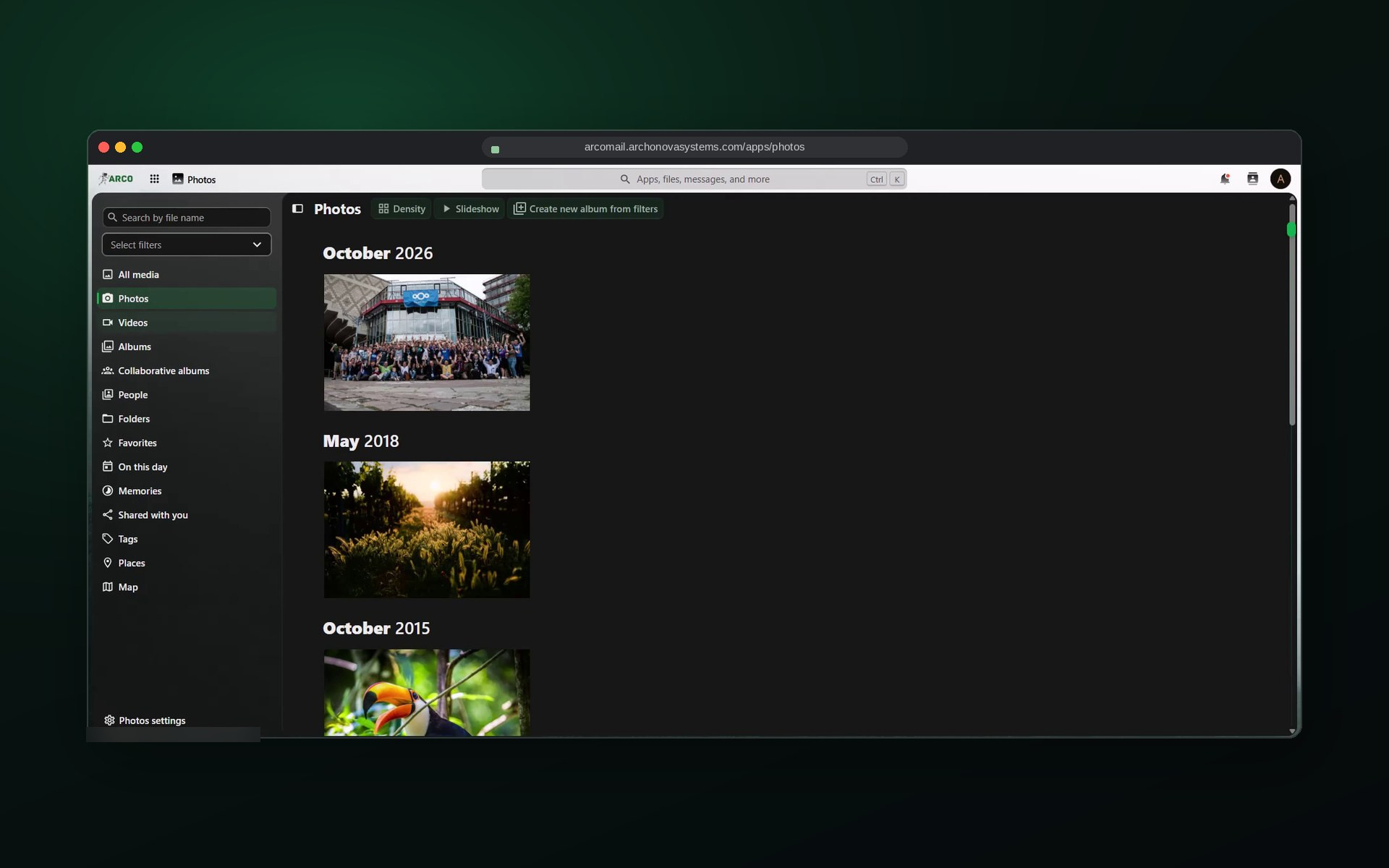Start the Slideshow
The width and height of the screenshot is (1389, 868).
coord(470,208)
